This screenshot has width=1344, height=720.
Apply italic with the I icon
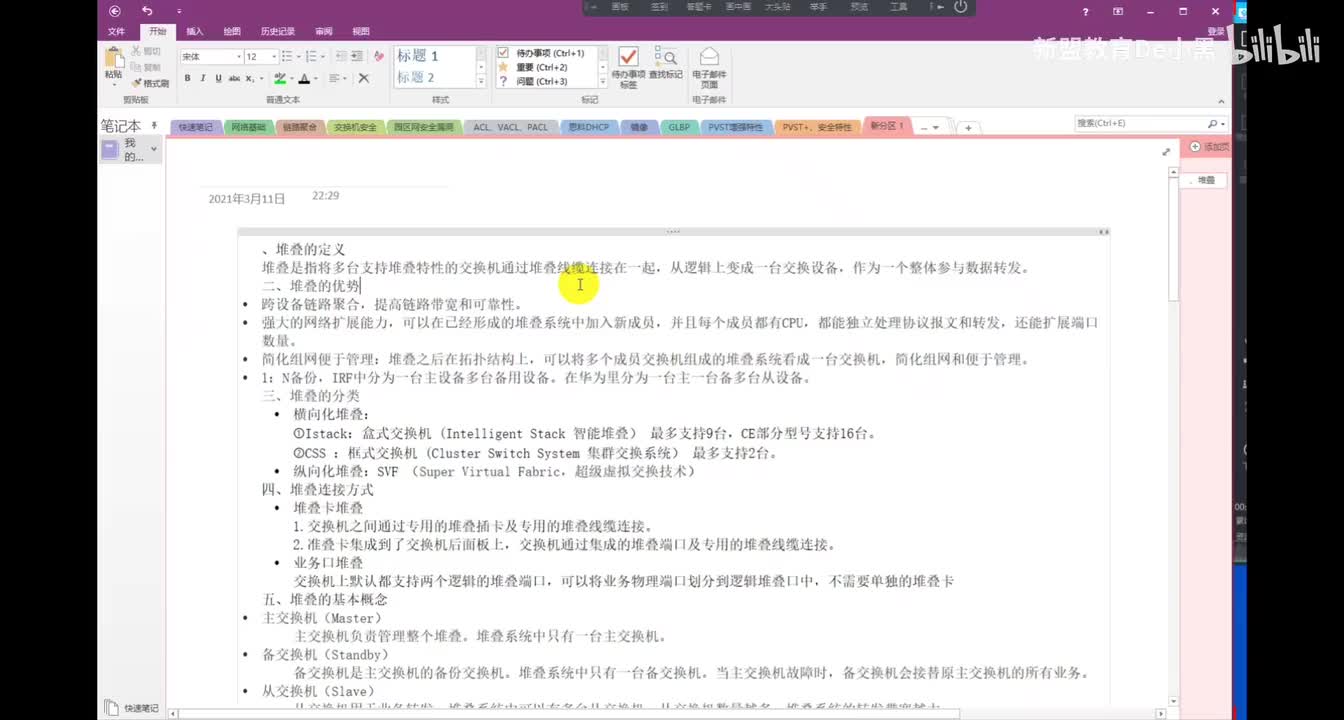point(203,78)
